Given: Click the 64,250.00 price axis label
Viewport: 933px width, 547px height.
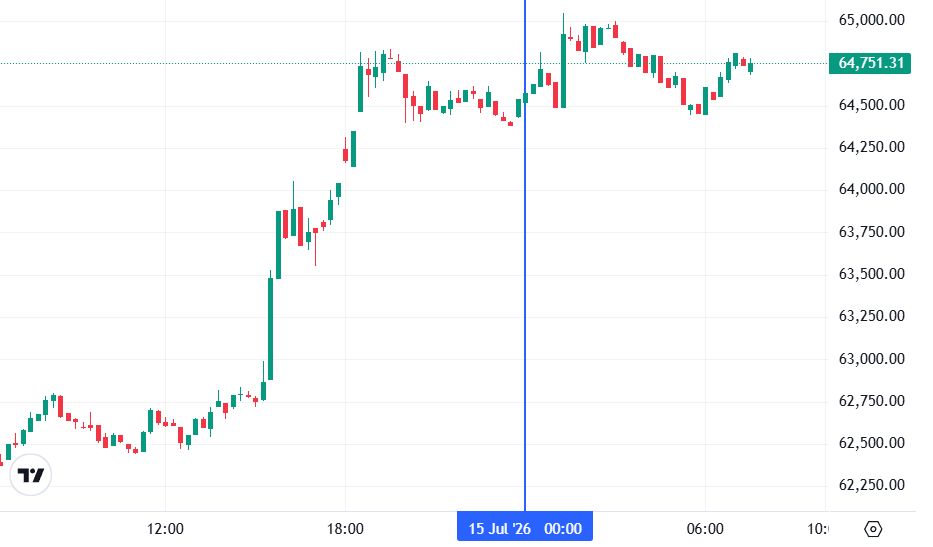Looking at the screenshot, I should 871,147.
